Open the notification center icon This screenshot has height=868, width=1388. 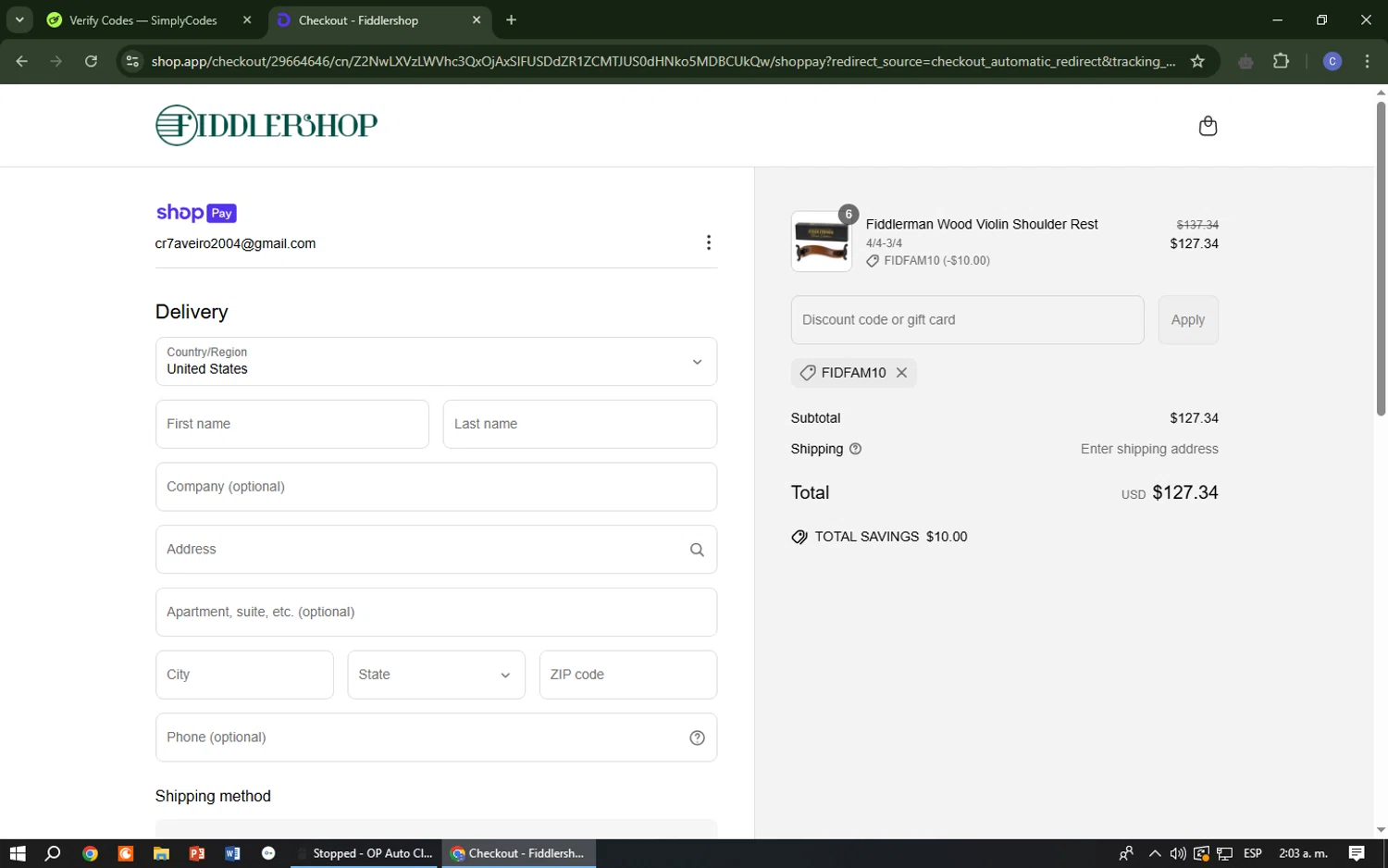pos(1357,853)
